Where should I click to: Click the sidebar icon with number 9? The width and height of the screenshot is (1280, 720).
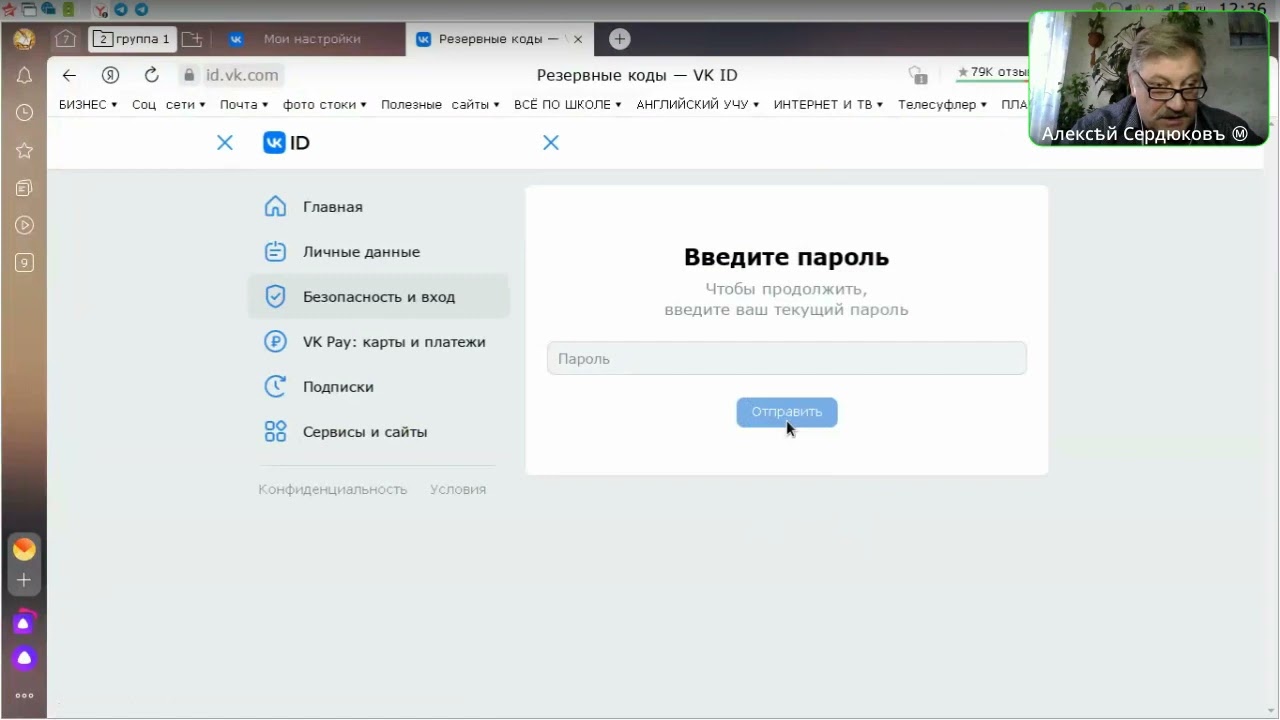pyautogui.click(x=24, y=263)
